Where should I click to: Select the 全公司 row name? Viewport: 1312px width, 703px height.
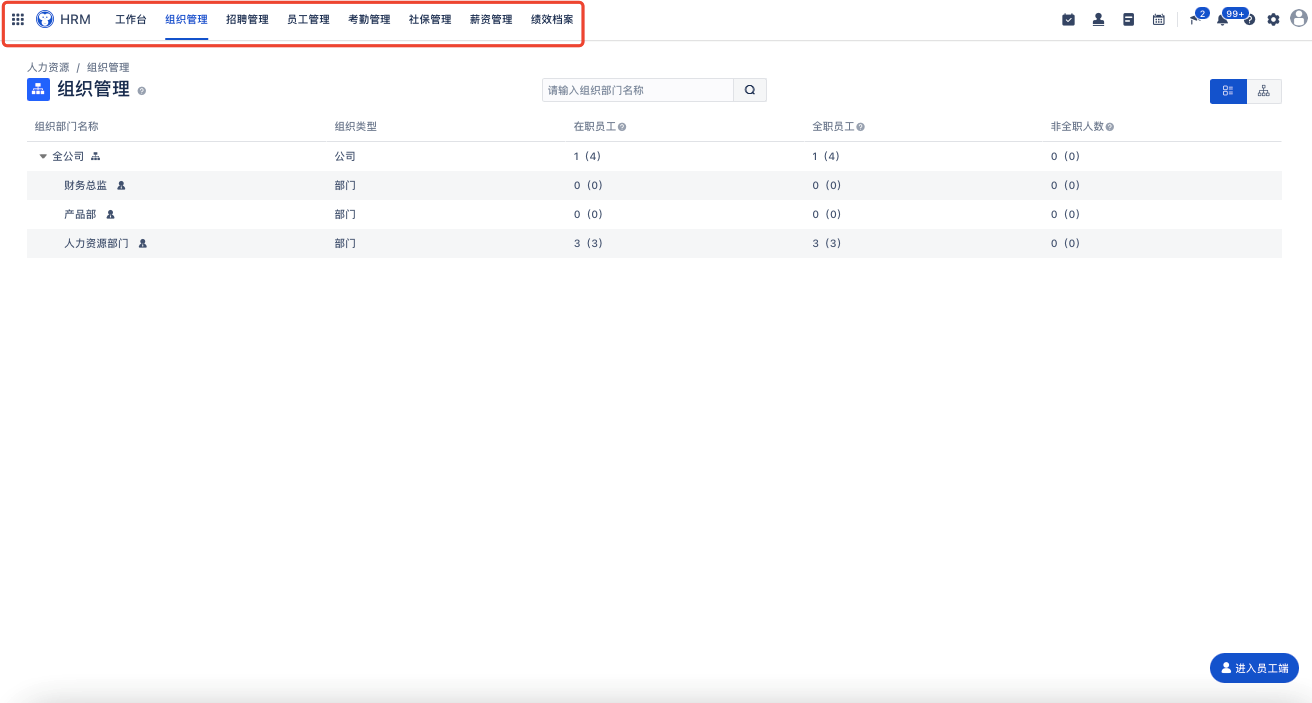click(x=68, y=156)
